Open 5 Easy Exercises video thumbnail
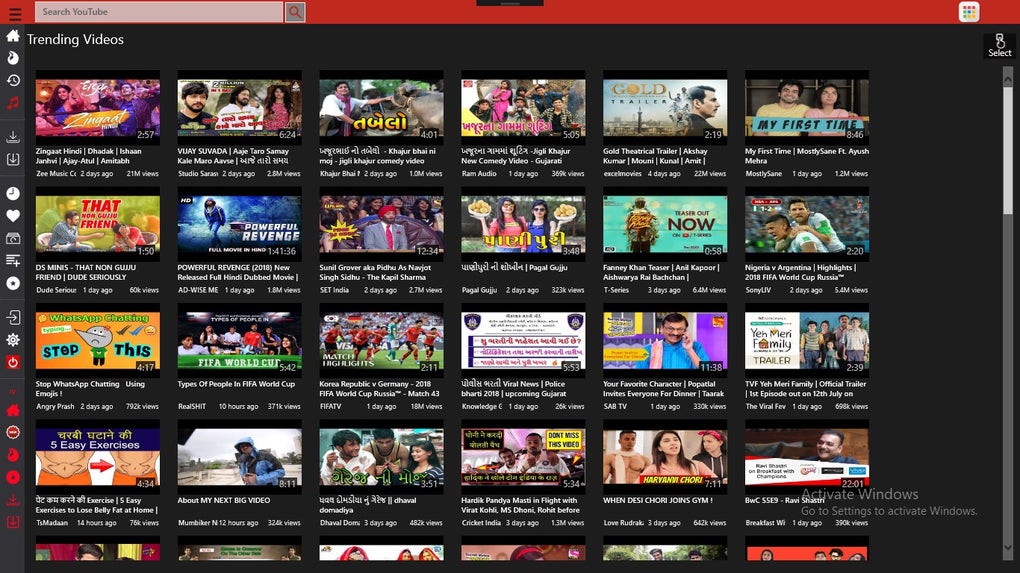 click(98, 457)
